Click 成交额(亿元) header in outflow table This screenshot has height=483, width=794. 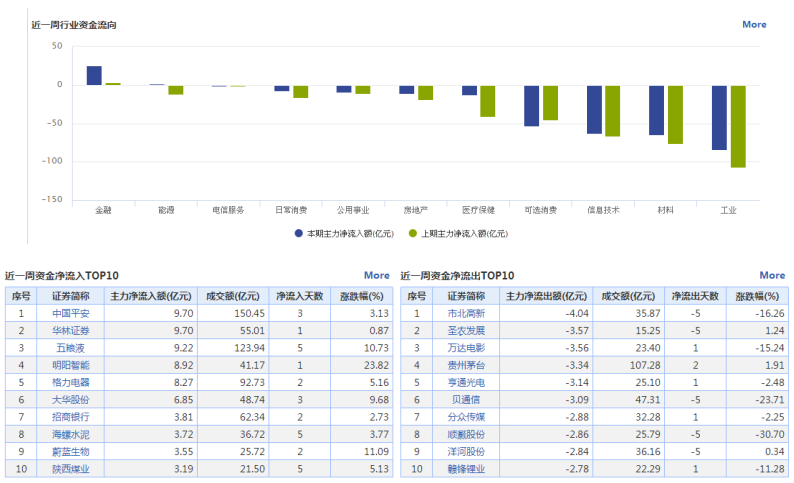pos(628,296)
